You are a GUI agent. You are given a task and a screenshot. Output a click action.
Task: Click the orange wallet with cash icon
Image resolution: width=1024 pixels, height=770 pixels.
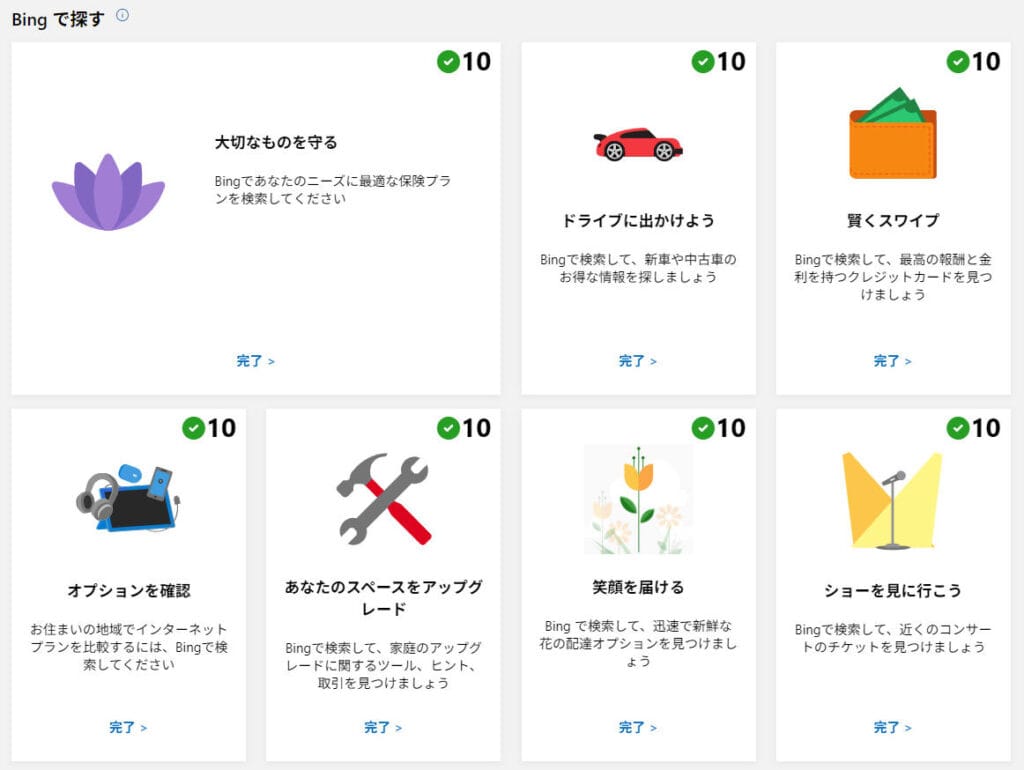coord(892,134)
